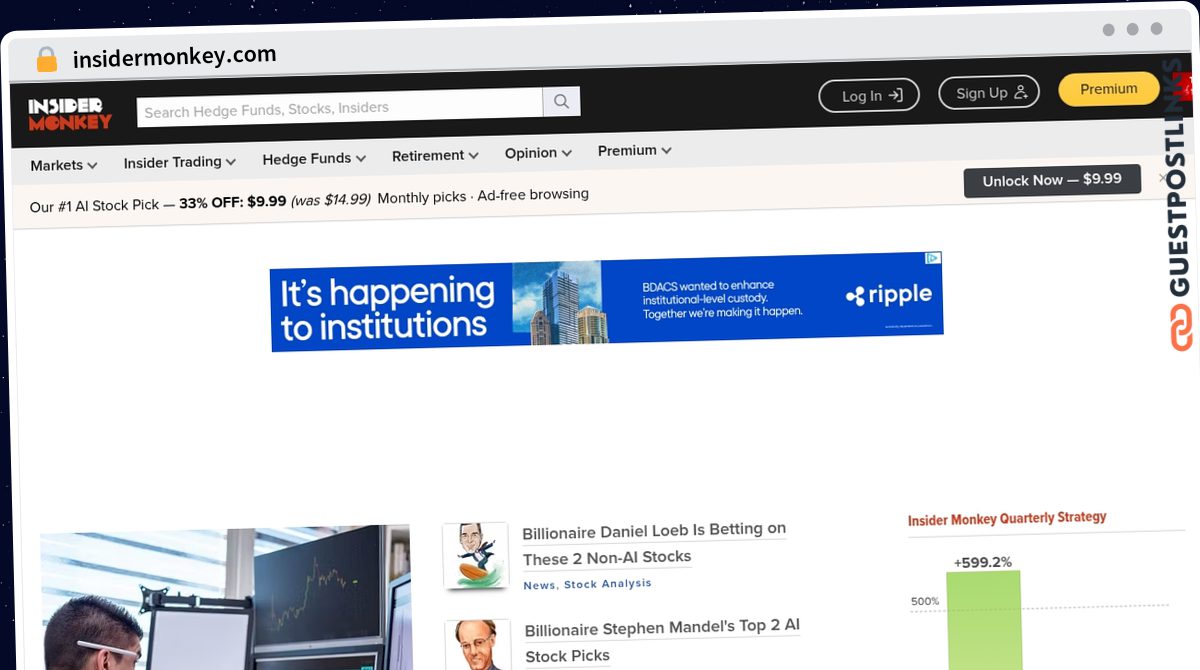Click the Sign Up button
The height and width of the screenshot is (670, 1200).
point(989,92)
